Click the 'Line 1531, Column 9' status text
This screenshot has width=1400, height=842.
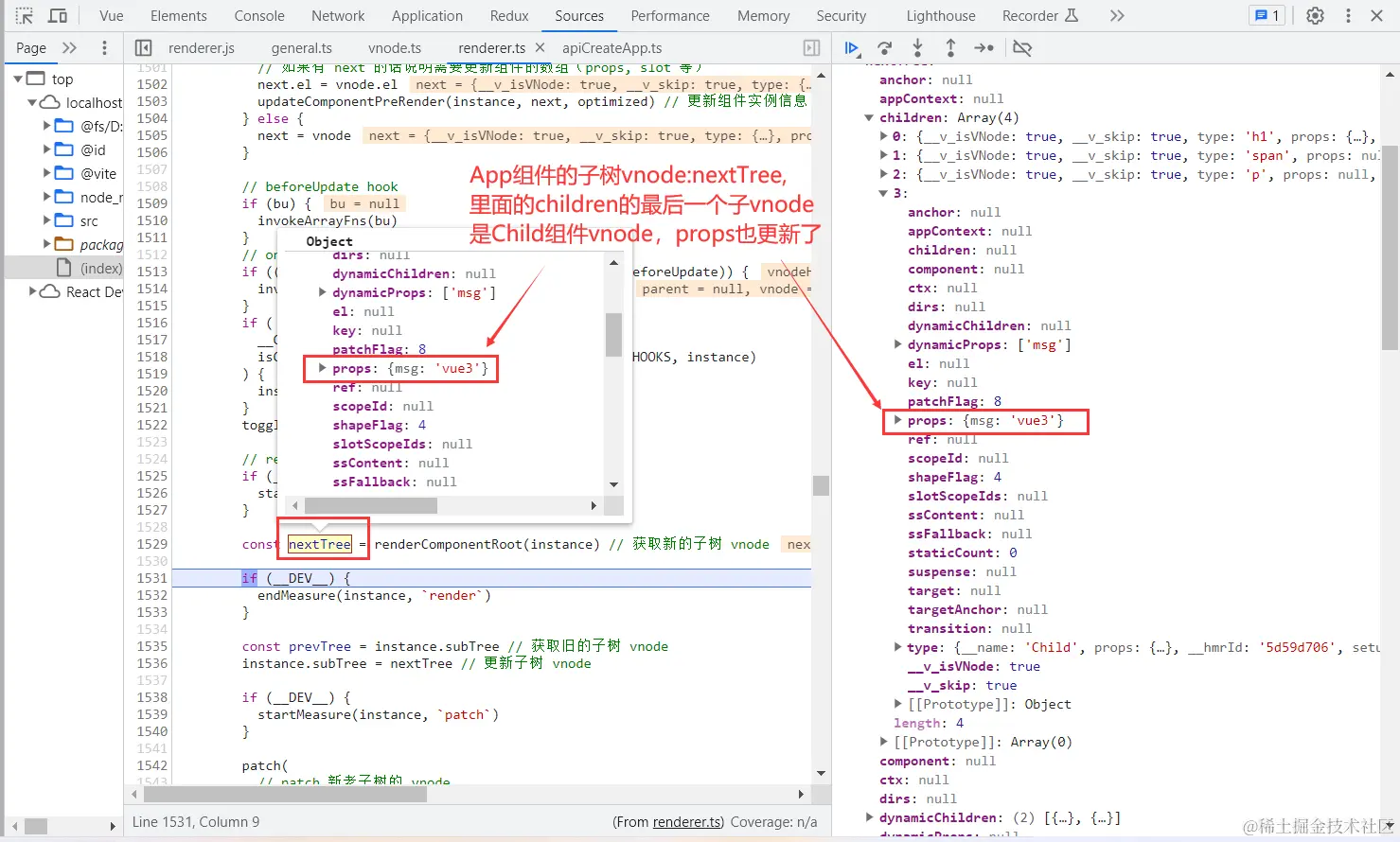pyautogui.click(x=196, y=822)
